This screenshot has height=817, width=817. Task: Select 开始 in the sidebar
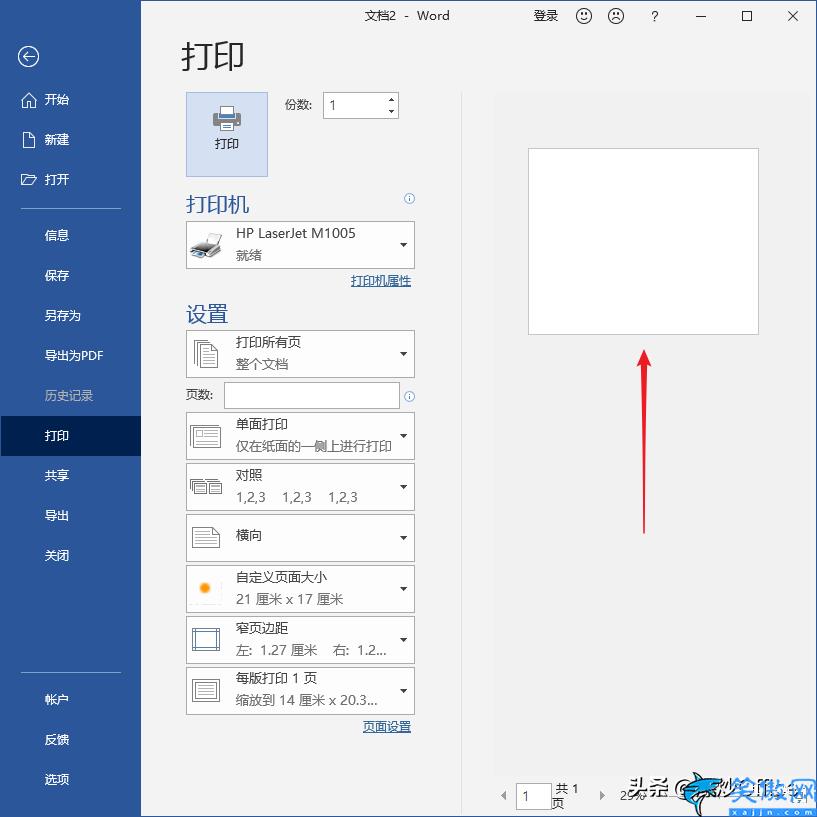[70, 100]
